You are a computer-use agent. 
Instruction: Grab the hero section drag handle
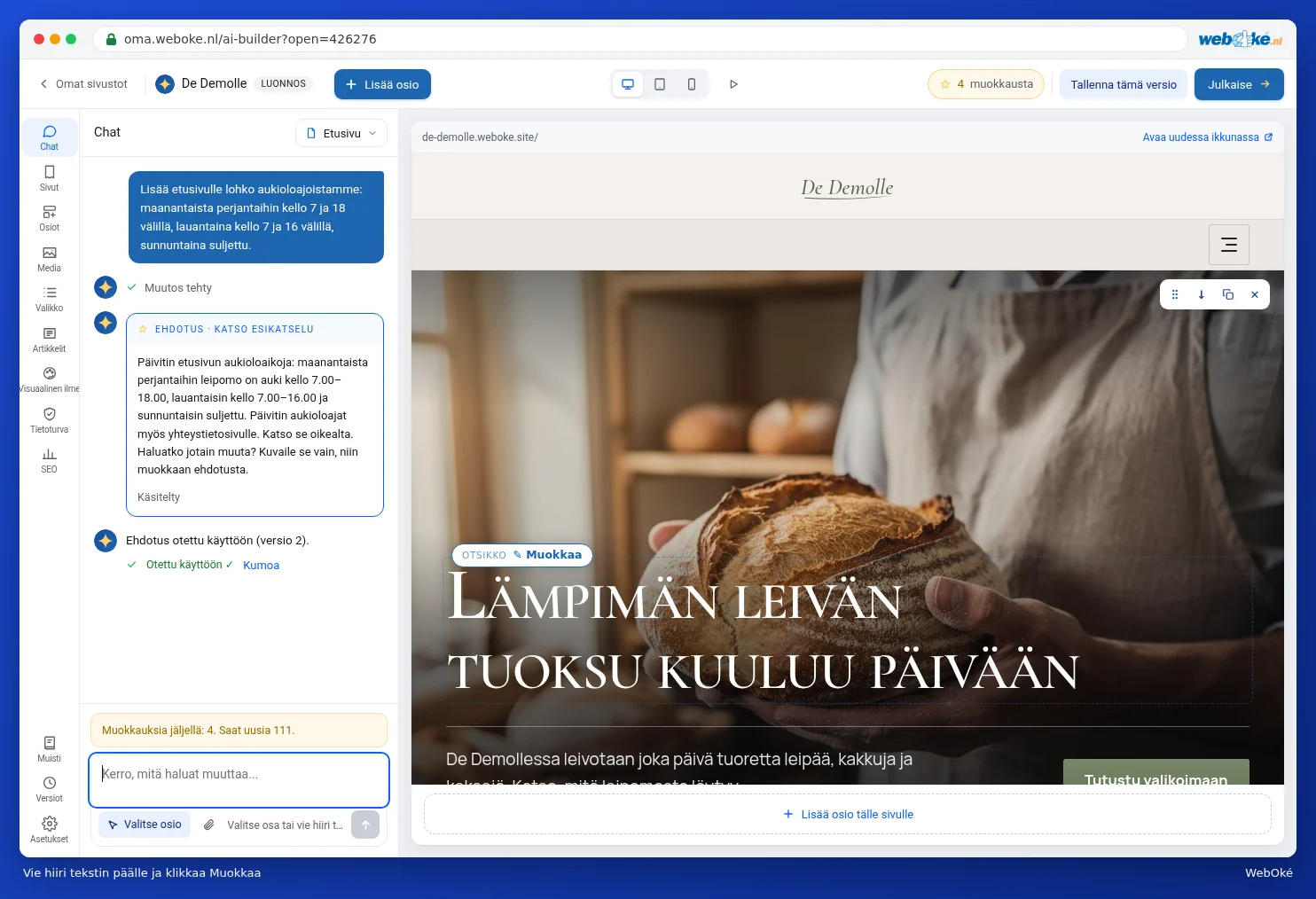[x=1175, y=294]
